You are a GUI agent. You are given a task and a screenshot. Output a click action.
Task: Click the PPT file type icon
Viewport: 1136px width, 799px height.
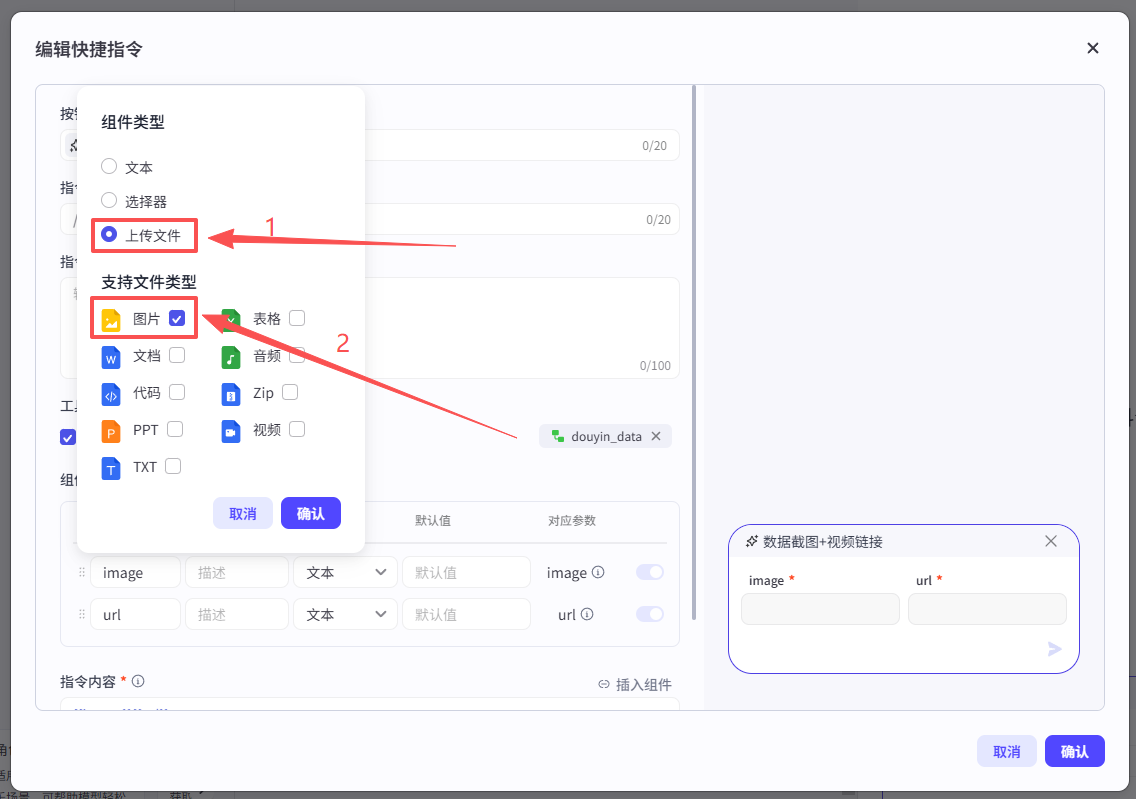[111, 431]
